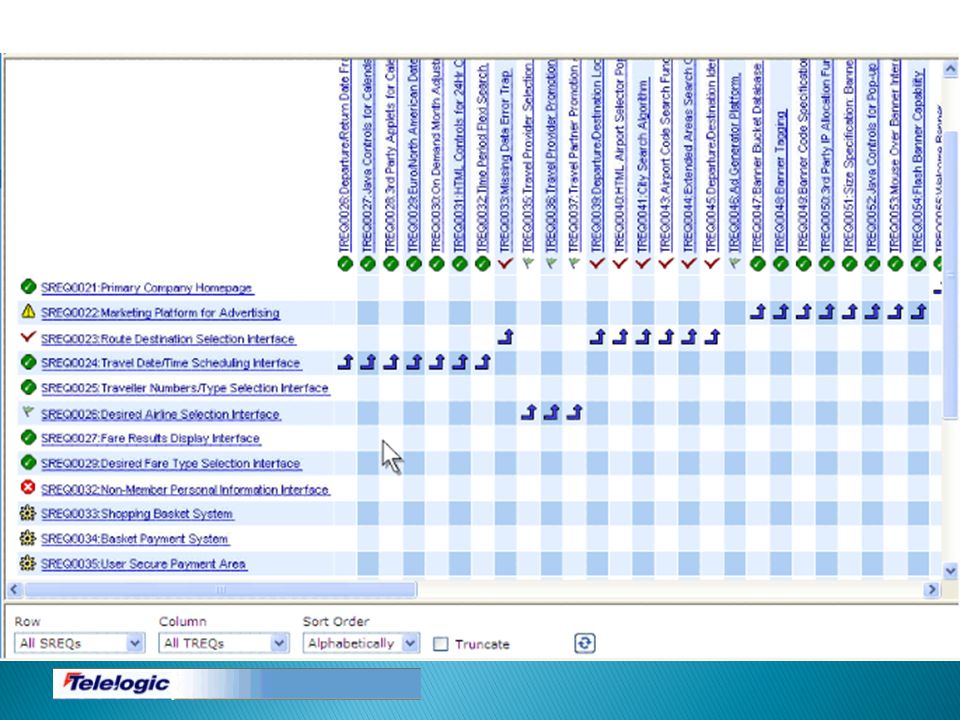Click the gear icon beside SREQ0035 User Secure Payment
960x720 pixels.
[28, 563]
